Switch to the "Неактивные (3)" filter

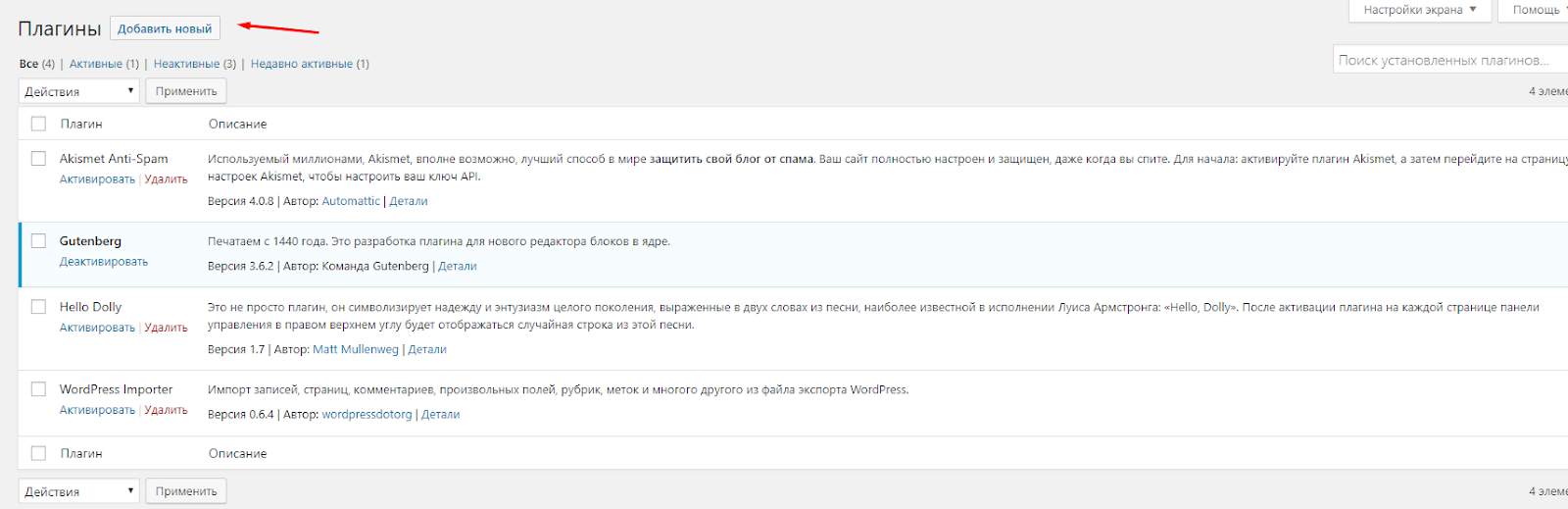pos(194,64)
